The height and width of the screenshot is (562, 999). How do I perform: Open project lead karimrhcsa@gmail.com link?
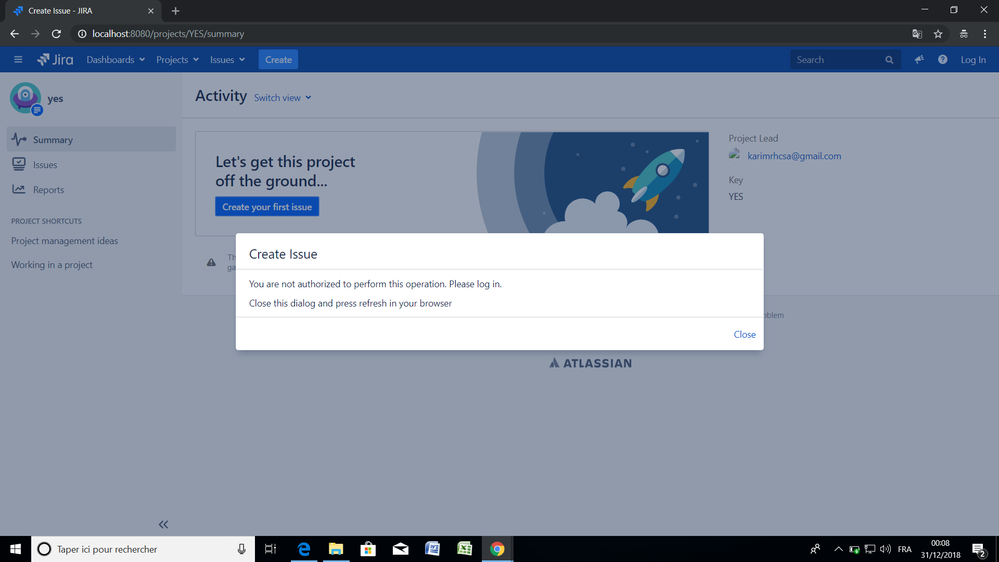(x=794, y=155)
